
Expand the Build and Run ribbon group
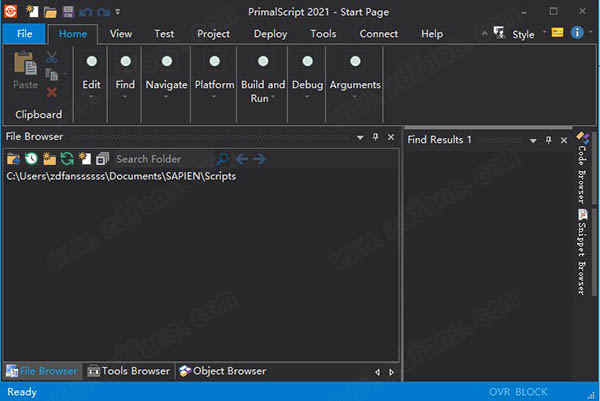(263, 78)
